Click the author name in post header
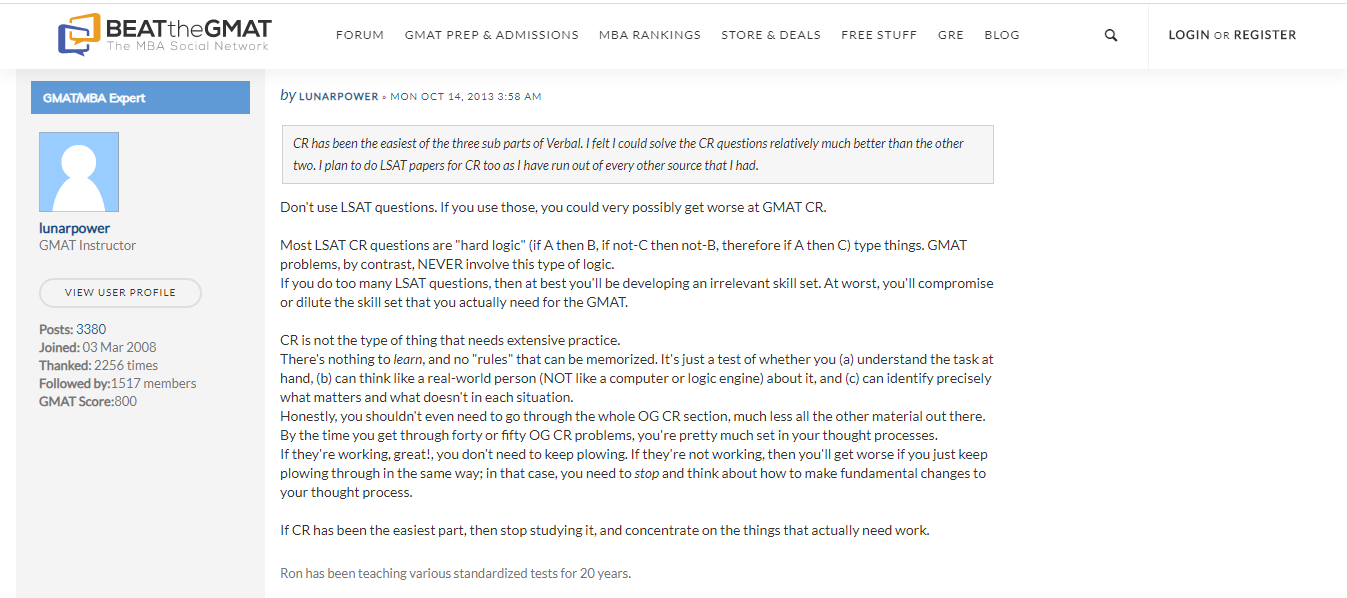This screenshot has width=1347, height=598. (339, 97)
